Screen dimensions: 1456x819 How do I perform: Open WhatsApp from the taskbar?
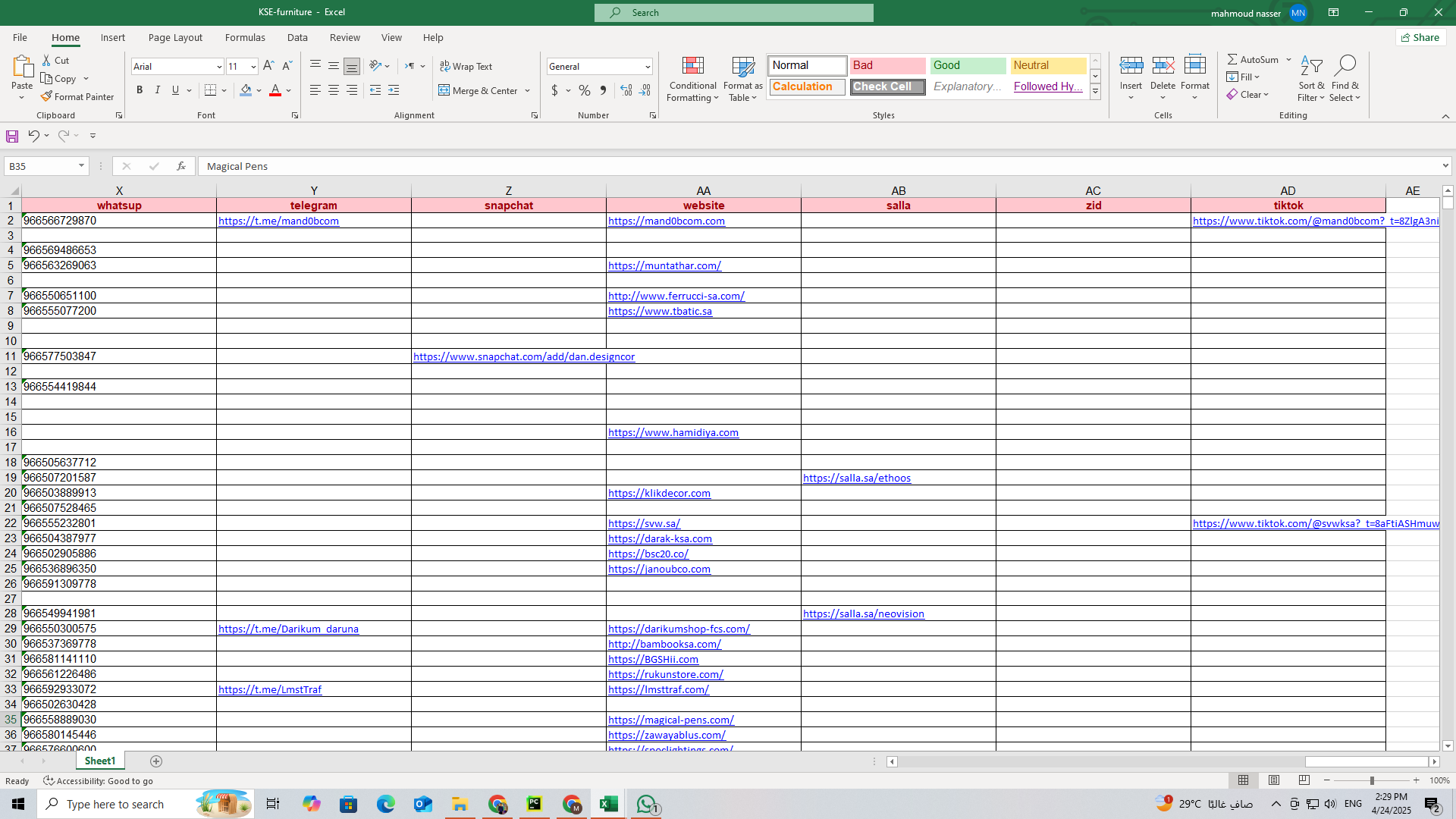[x=647, y=804]
